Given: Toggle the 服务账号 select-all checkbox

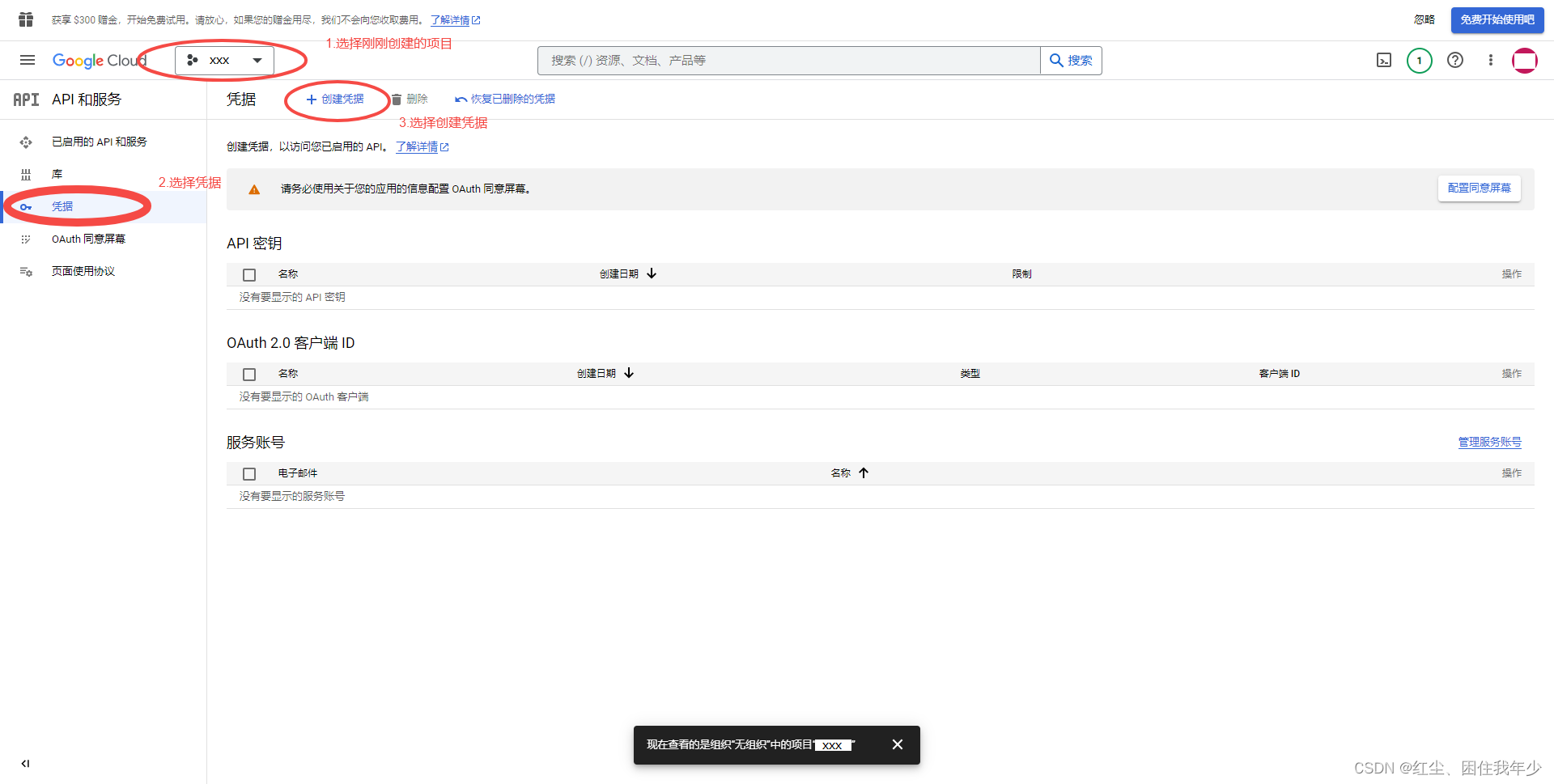Looking at the screenshot, I should (x=249, y=474).
